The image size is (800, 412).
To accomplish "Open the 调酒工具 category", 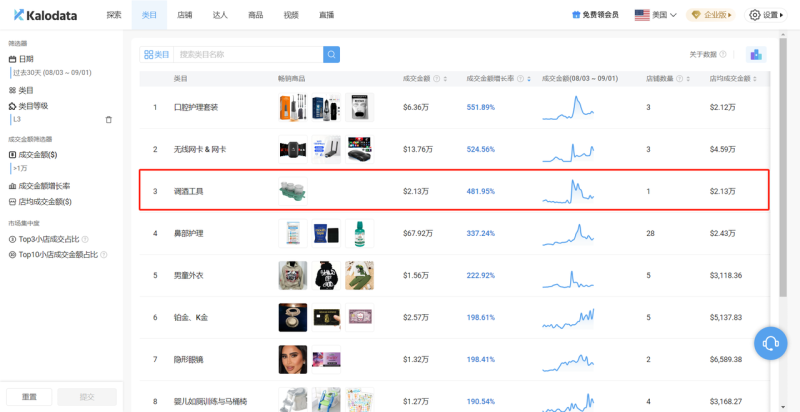I will coord(188,192).
